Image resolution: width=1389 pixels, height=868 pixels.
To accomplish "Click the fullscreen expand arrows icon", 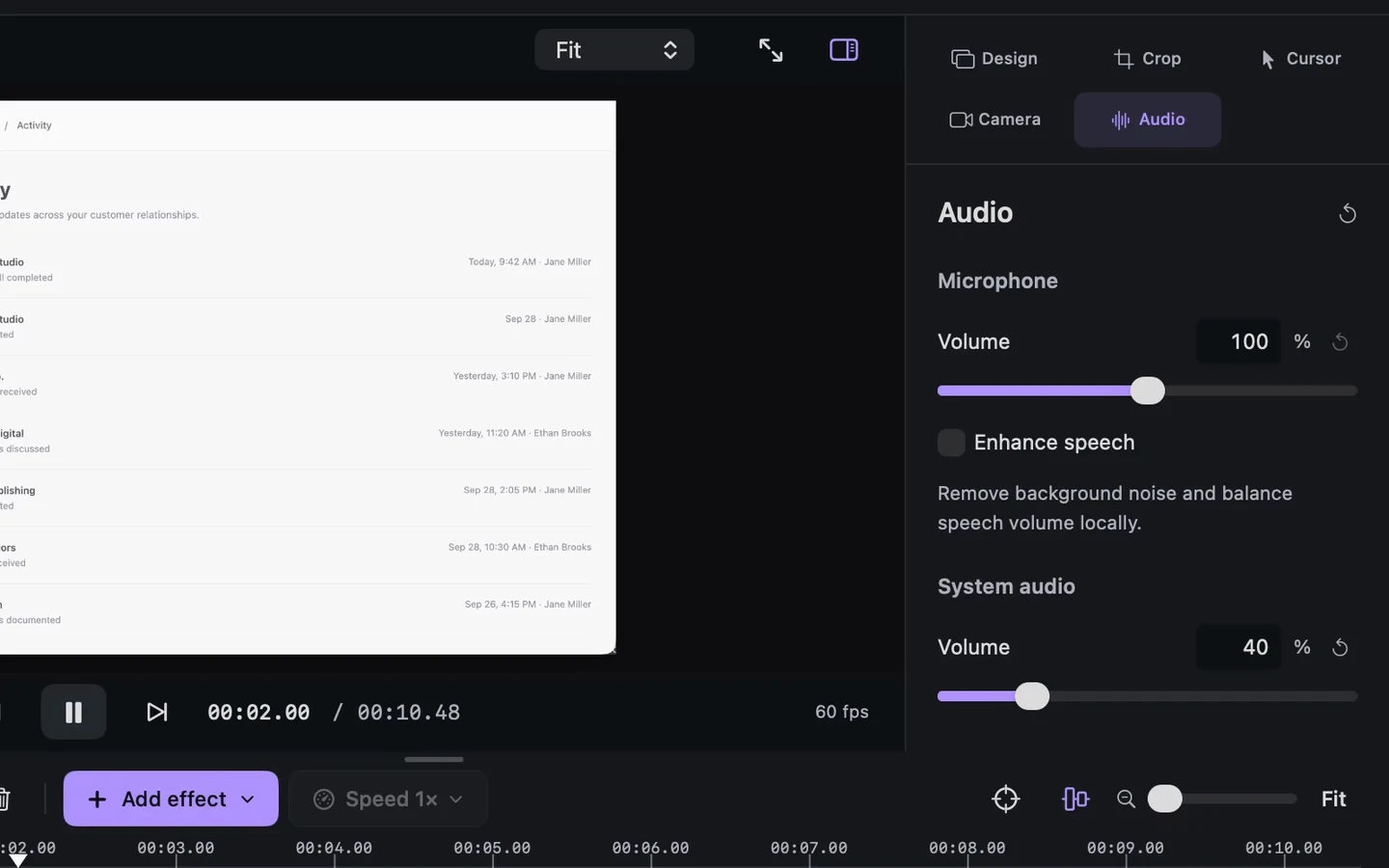I will 771,50.
